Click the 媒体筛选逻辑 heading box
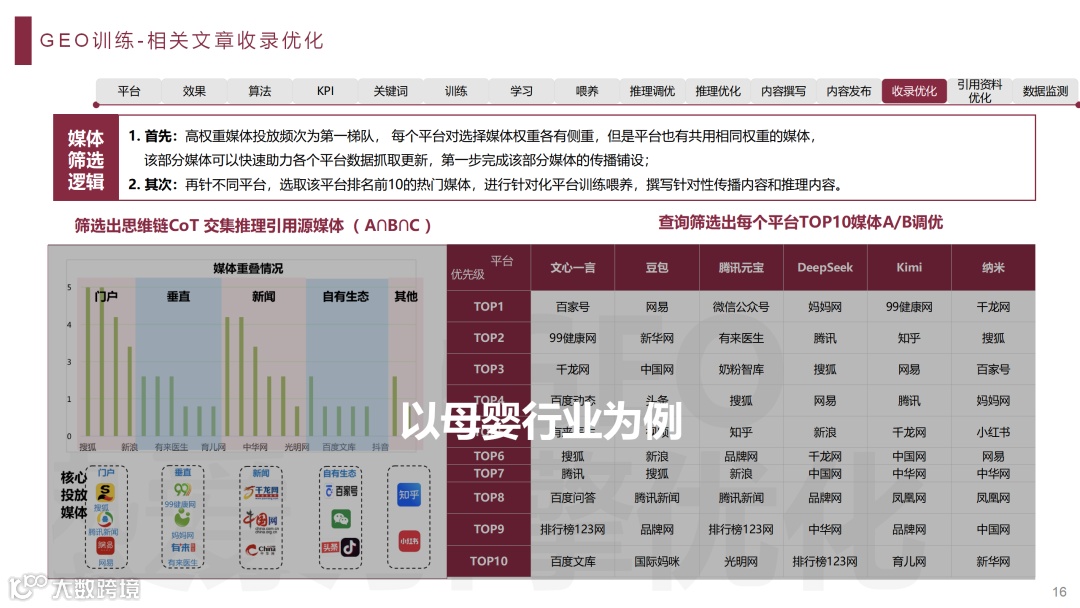 (x=86, y=160)
